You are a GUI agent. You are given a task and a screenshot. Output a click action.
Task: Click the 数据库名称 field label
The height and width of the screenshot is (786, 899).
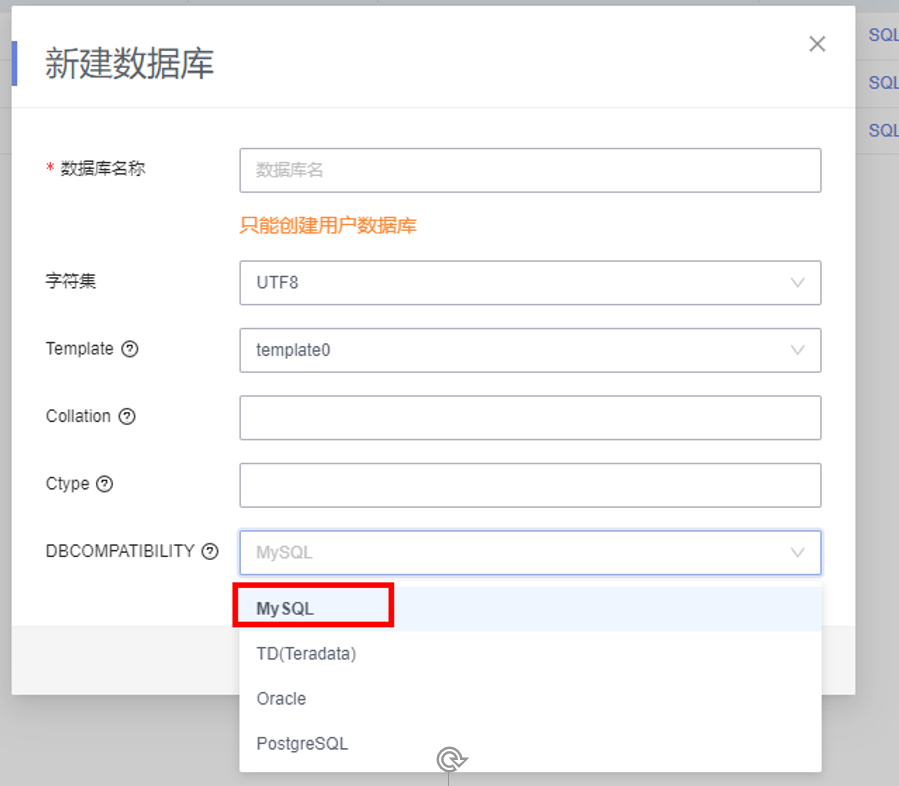click(103, 169)
